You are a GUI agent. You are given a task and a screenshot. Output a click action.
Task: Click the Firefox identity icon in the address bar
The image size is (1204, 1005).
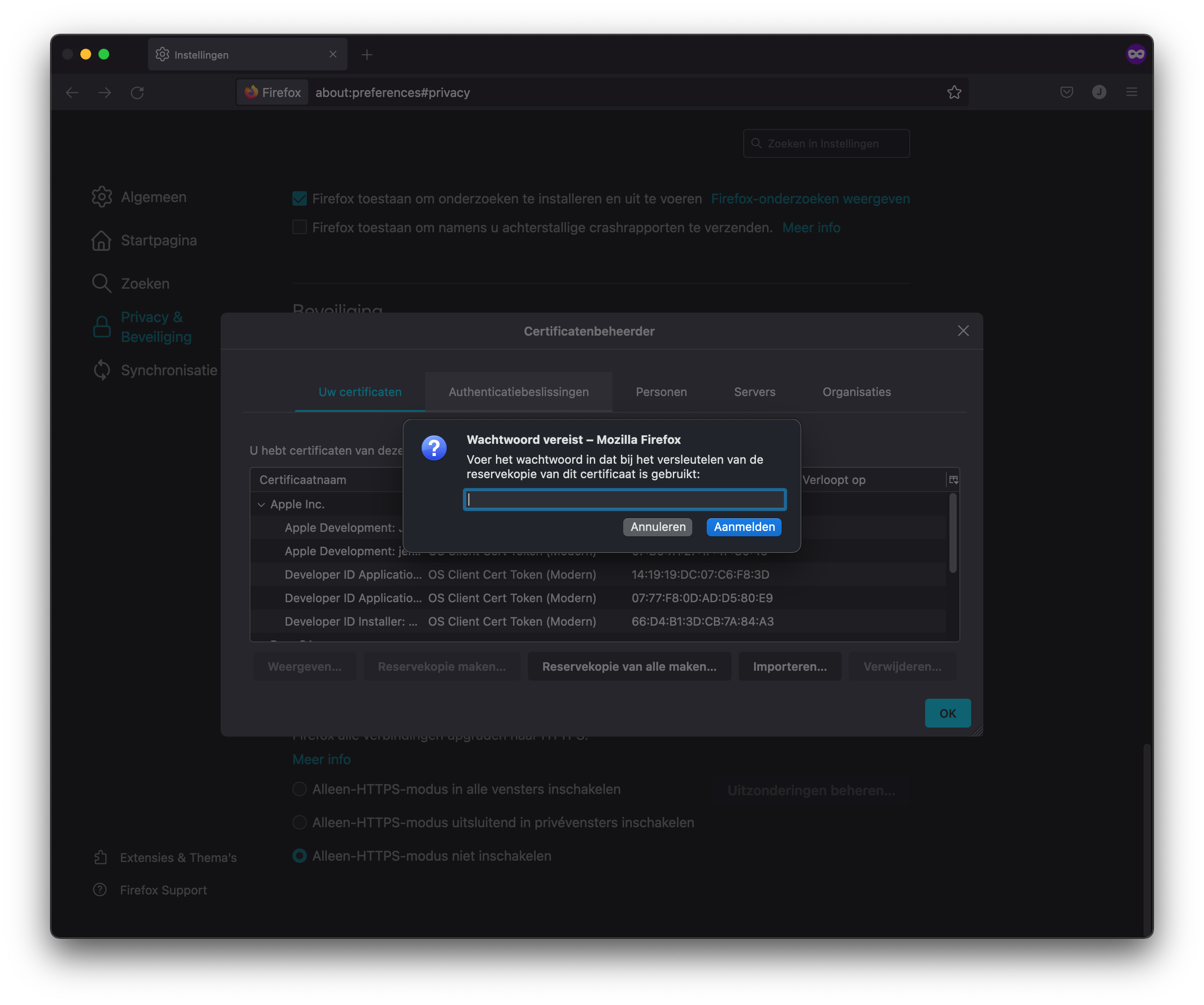tap(273, 92)
